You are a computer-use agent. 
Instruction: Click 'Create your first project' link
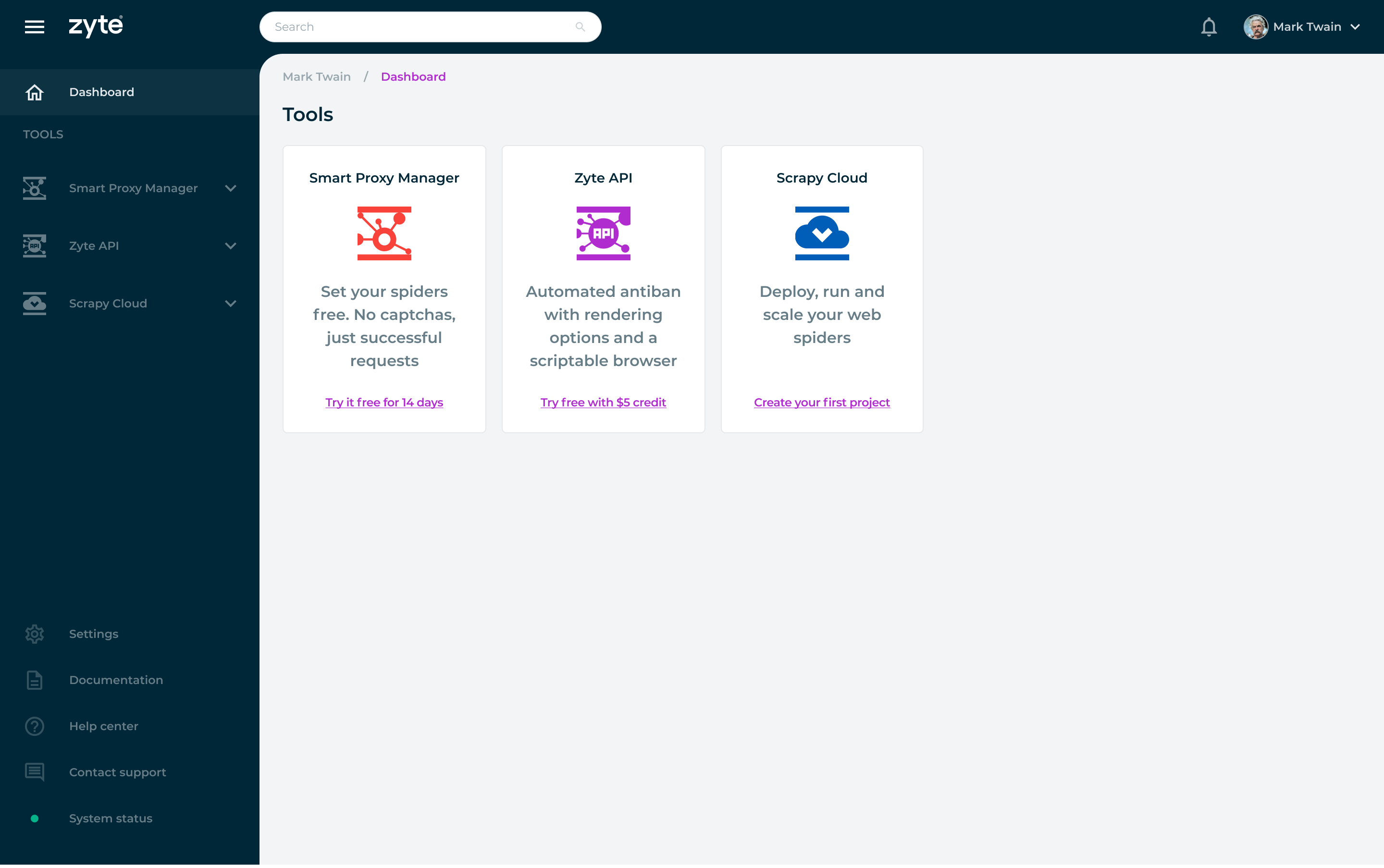coord(821,402)
